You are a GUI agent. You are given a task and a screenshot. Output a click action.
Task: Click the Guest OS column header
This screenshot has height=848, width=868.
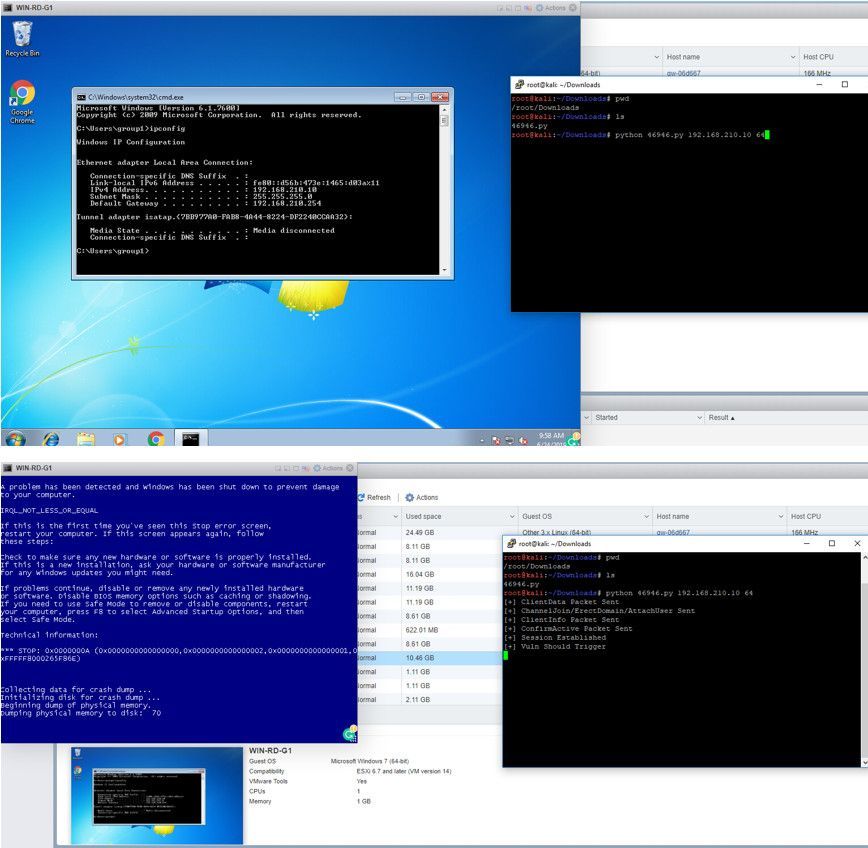pyautogui.click(x=537, y=516)
